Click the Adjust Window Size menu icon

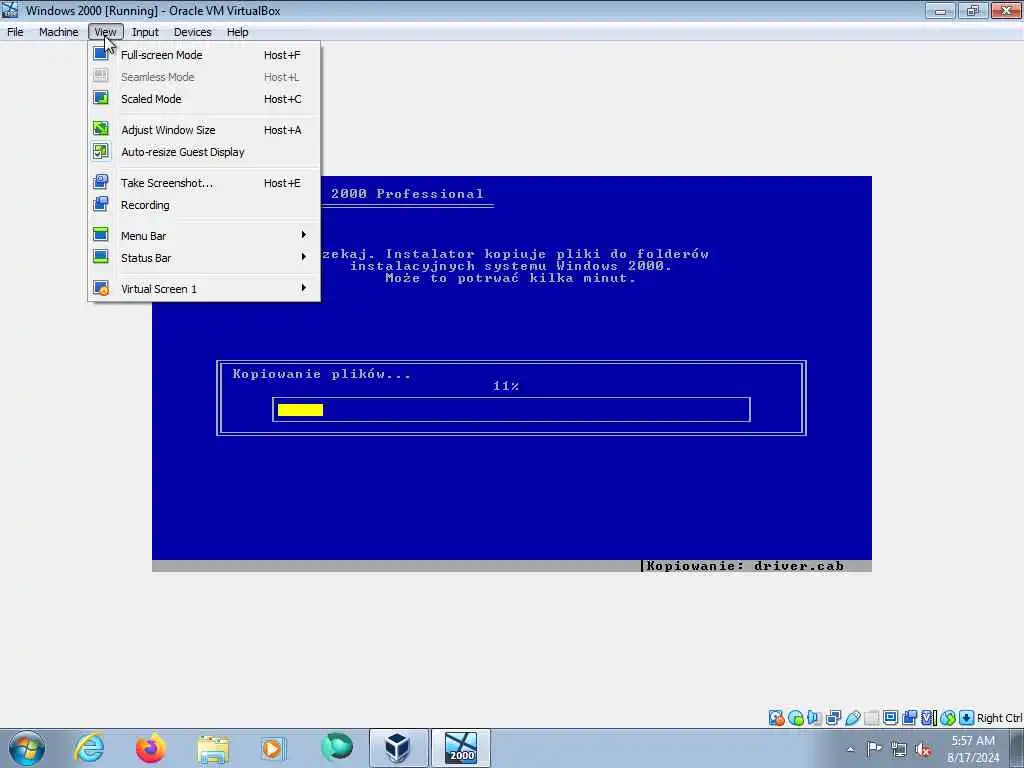[x=101, y=129]
